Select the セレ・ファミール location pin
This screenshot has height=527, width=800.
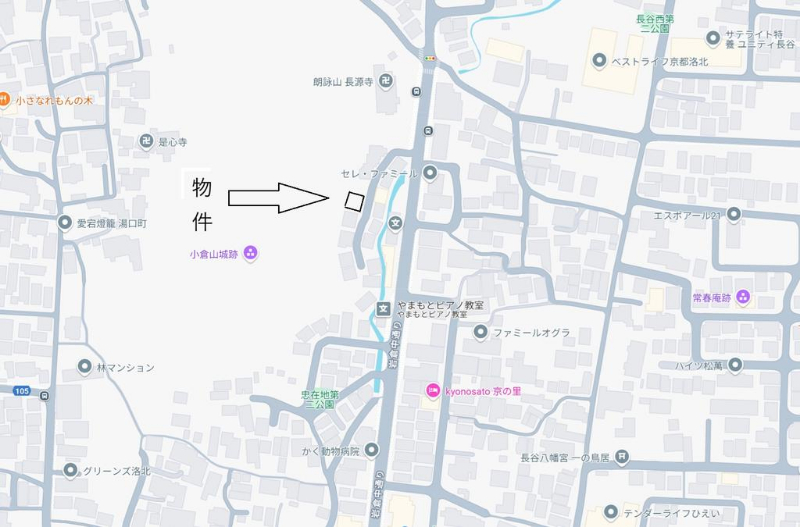[430, 173]
